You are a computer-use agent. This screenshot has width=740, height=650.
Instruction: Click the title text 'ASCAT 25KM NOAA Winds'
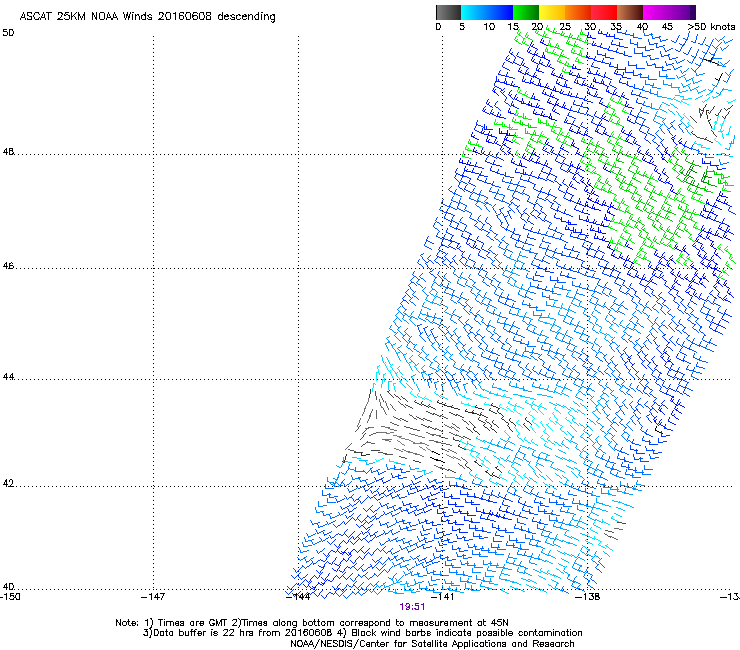point(87,16)
